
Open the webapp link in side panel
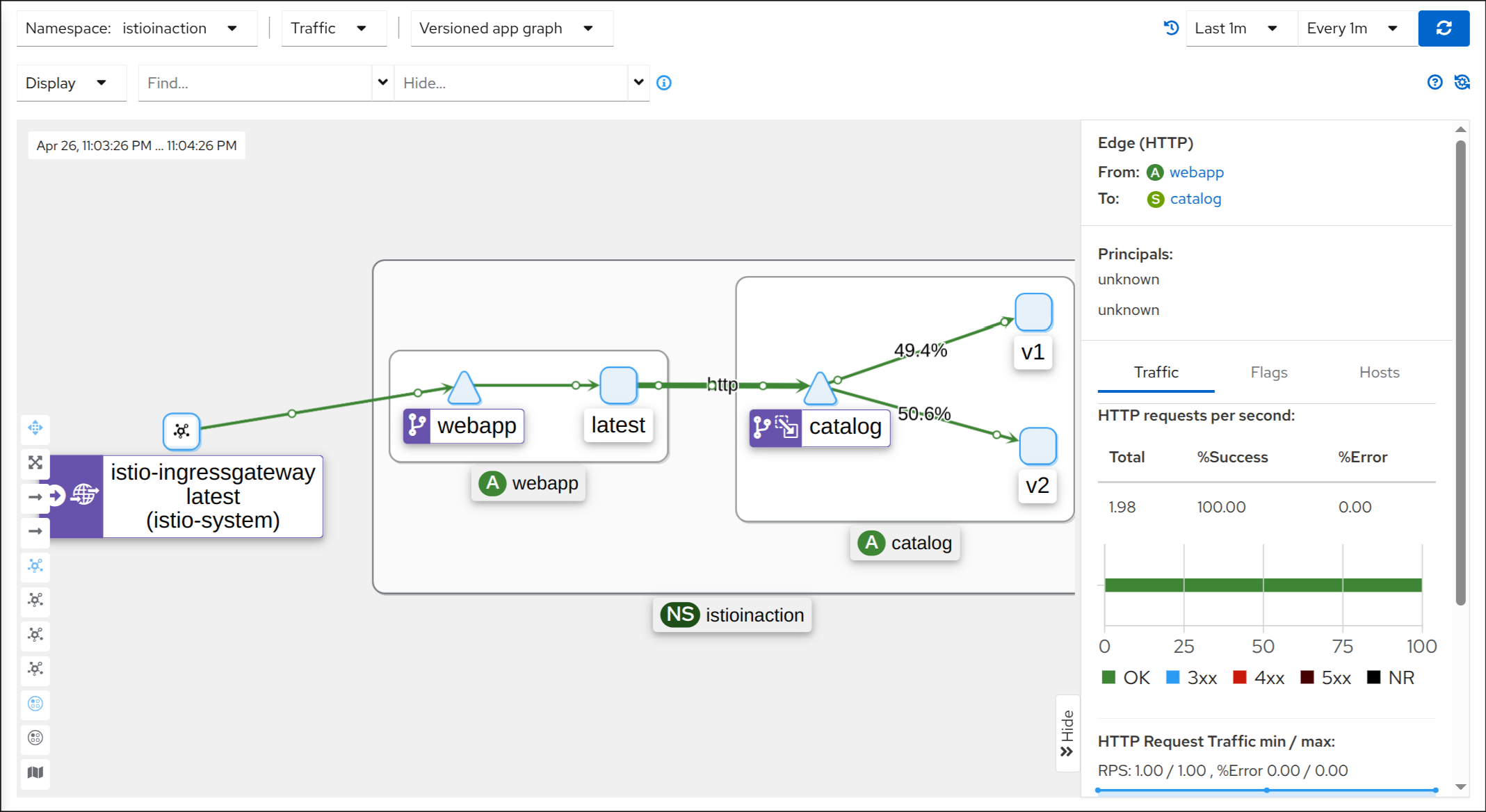1196,172
